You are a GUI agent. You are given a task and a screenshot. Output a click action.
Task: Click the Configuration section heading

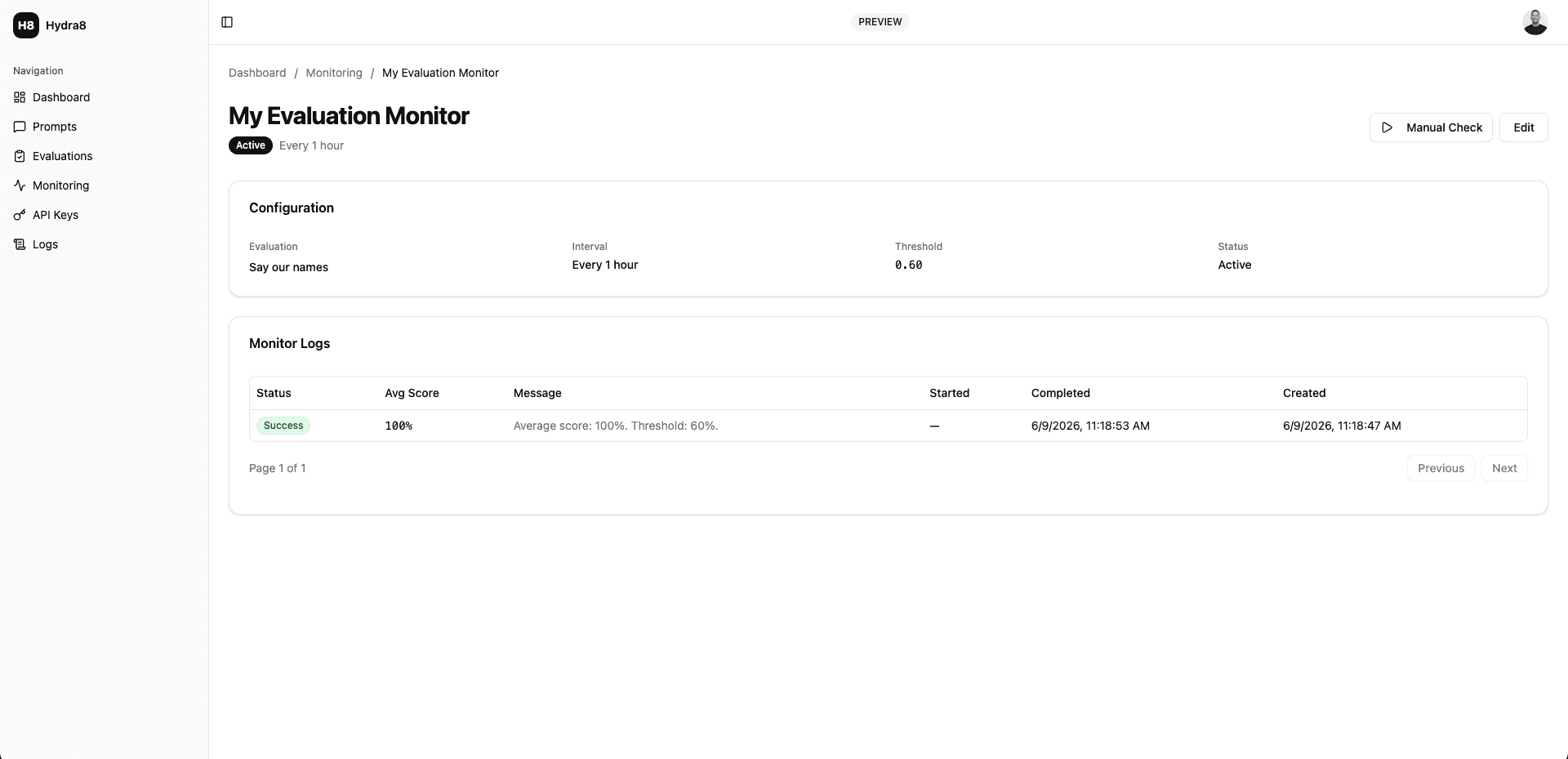292,208
